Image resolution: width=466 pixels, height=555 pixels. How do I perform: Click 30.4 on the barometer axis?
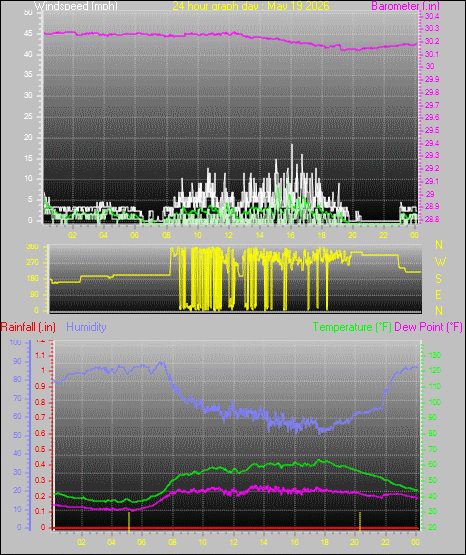[x=432, y=16]
